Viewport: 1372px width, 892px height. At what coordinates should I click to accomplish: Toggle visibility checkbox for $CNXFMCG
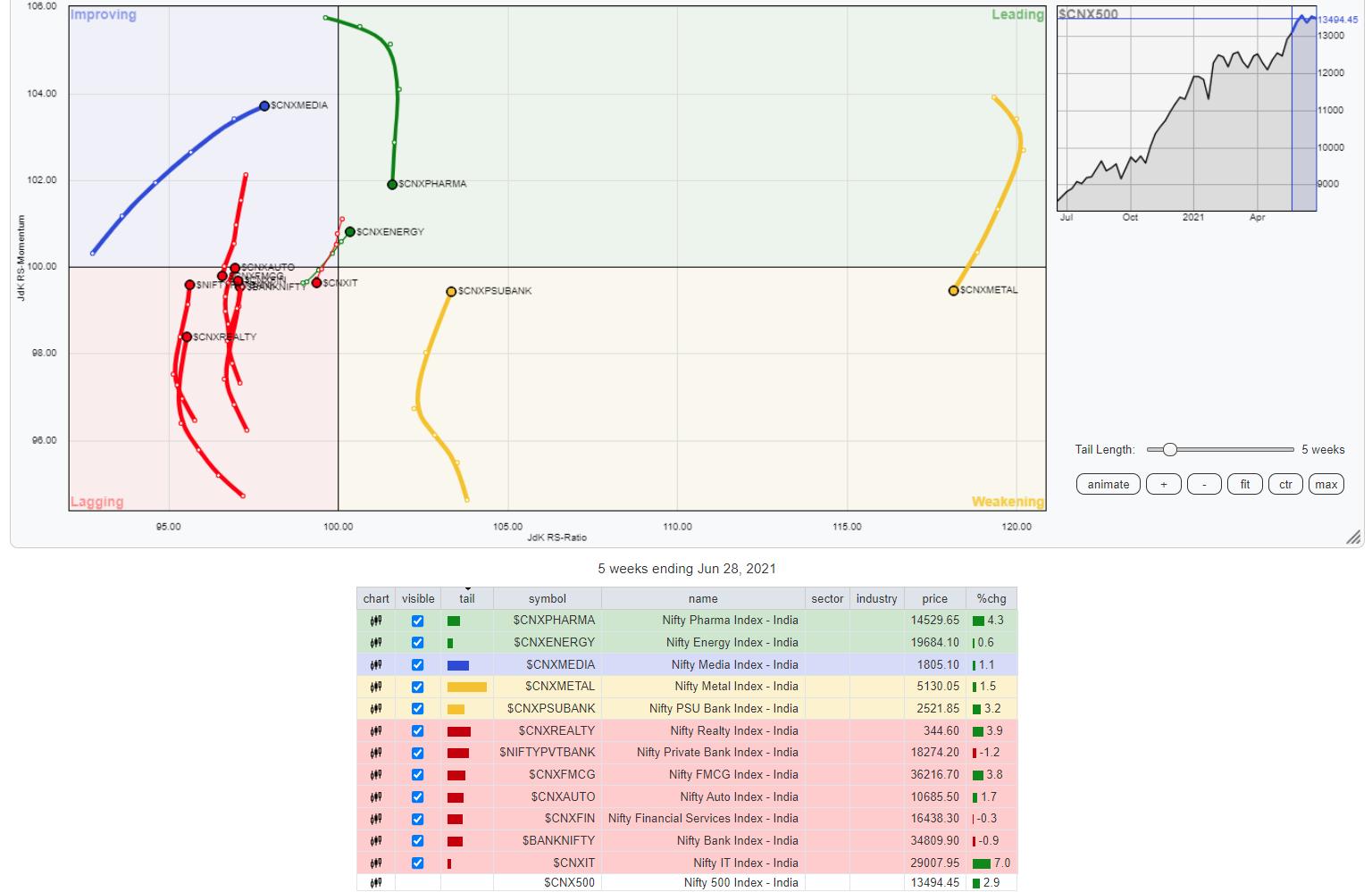coord(417,775)
